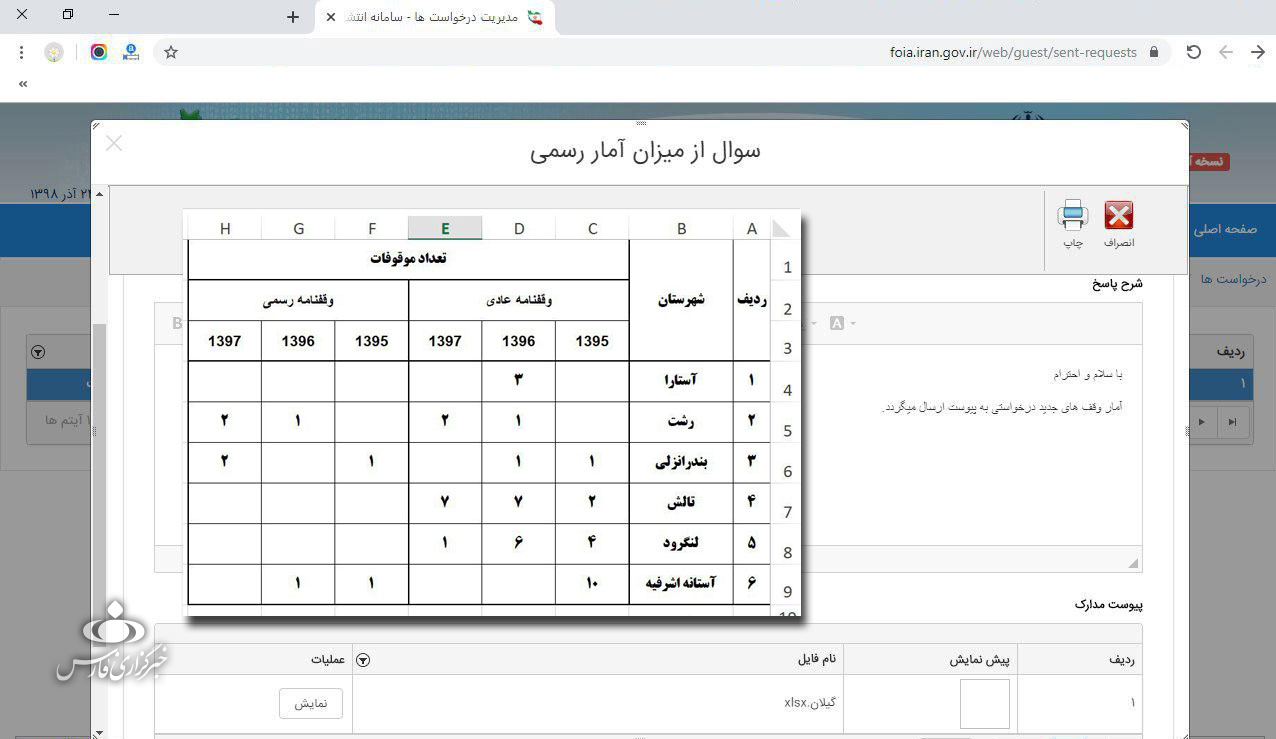Screen dimensions: 1276x739
Task: Open the صفحه اصلی menu item
Action: tap(1225, 229)
